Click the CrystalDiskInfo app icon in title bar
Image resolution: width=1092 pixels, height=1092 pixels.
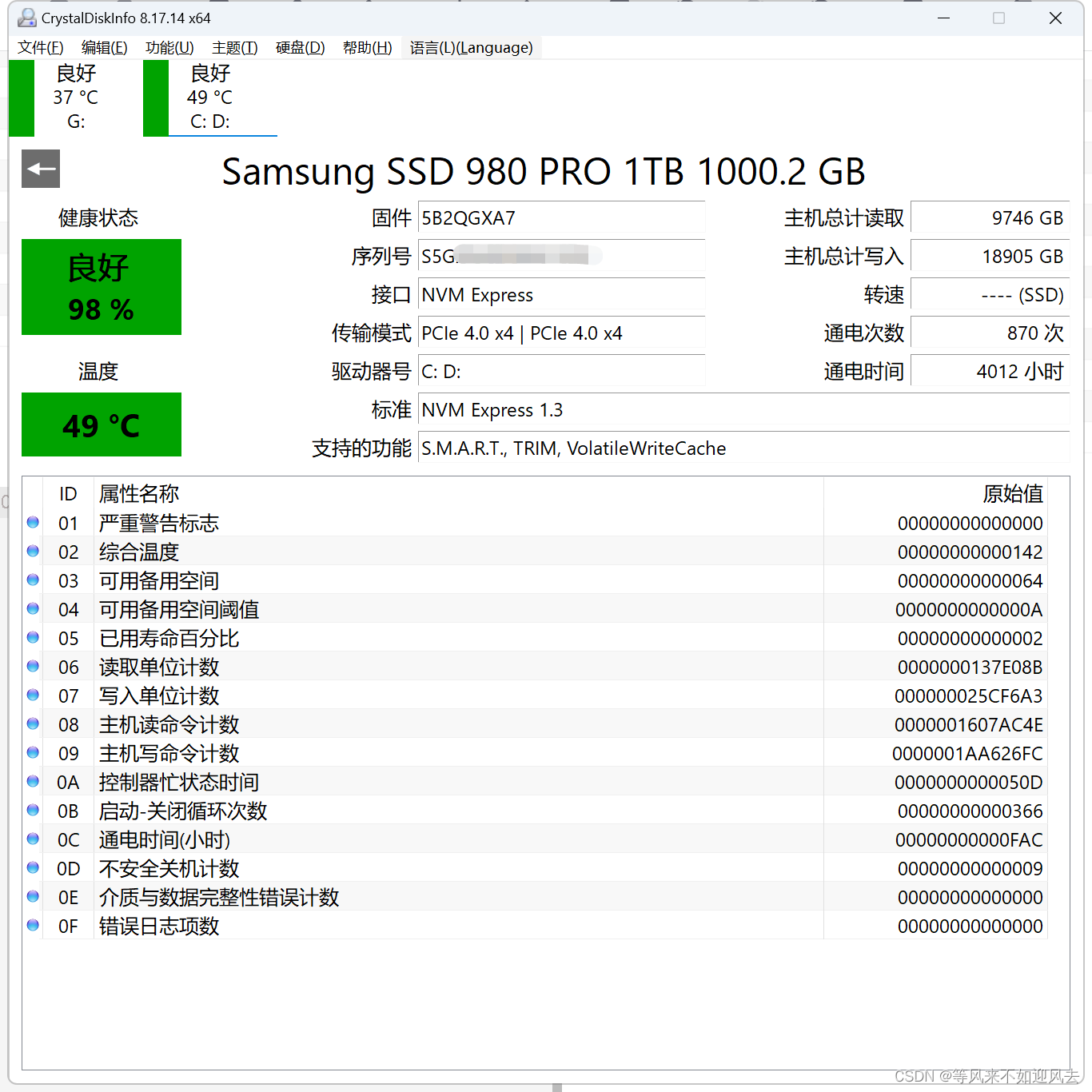tap(27, 18)
